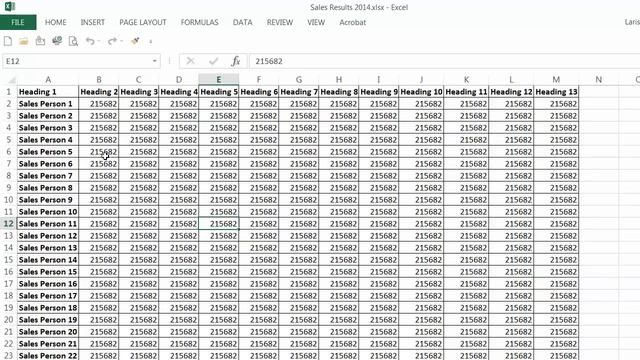Open Insert Function with the fx icon
Image resolution: width=640 pixels, height=360 pixels.
(236, 61)
